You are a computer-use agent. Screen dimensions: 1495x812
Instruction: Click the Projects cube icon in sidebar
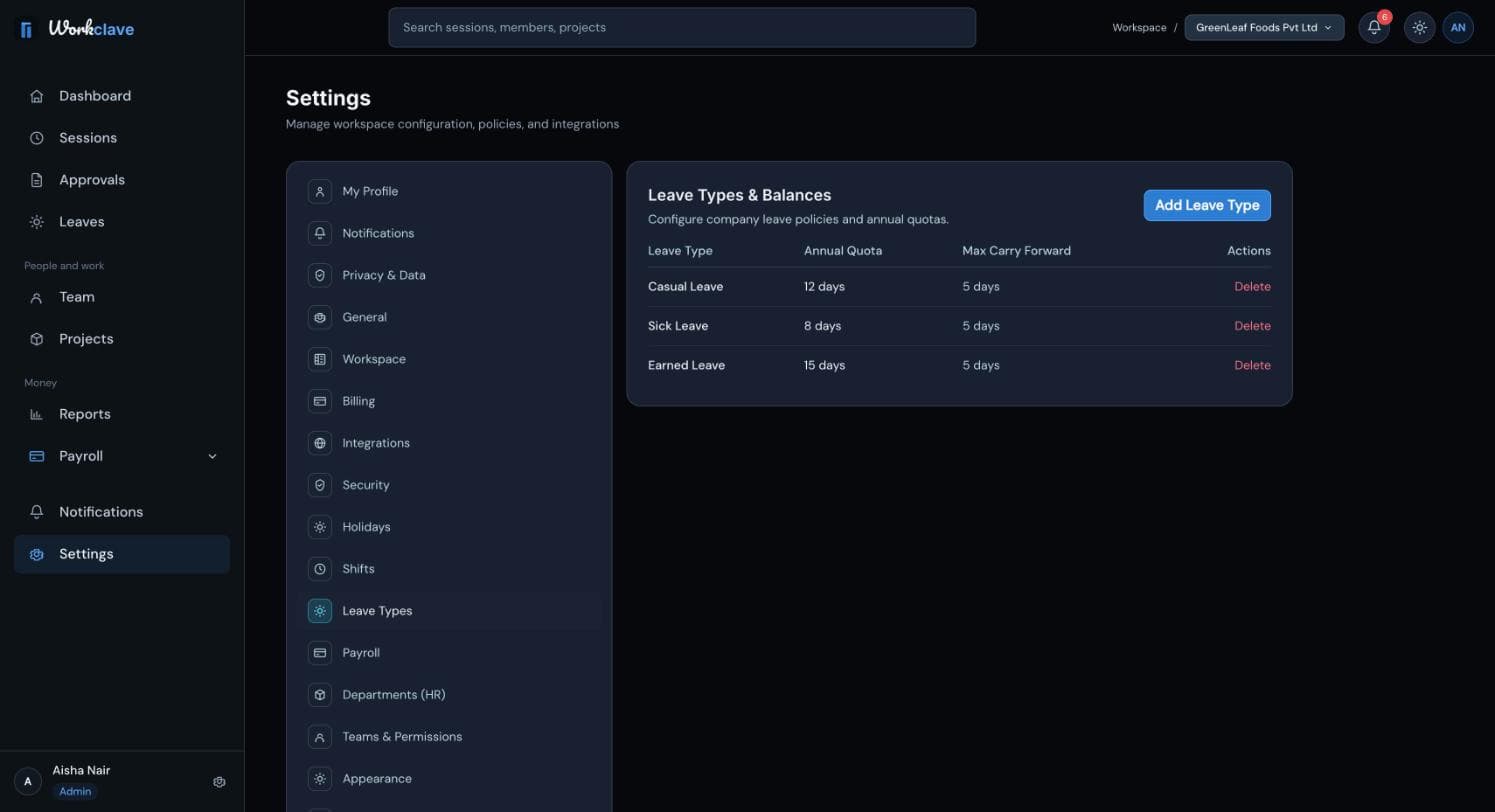(x=37, y=339)
